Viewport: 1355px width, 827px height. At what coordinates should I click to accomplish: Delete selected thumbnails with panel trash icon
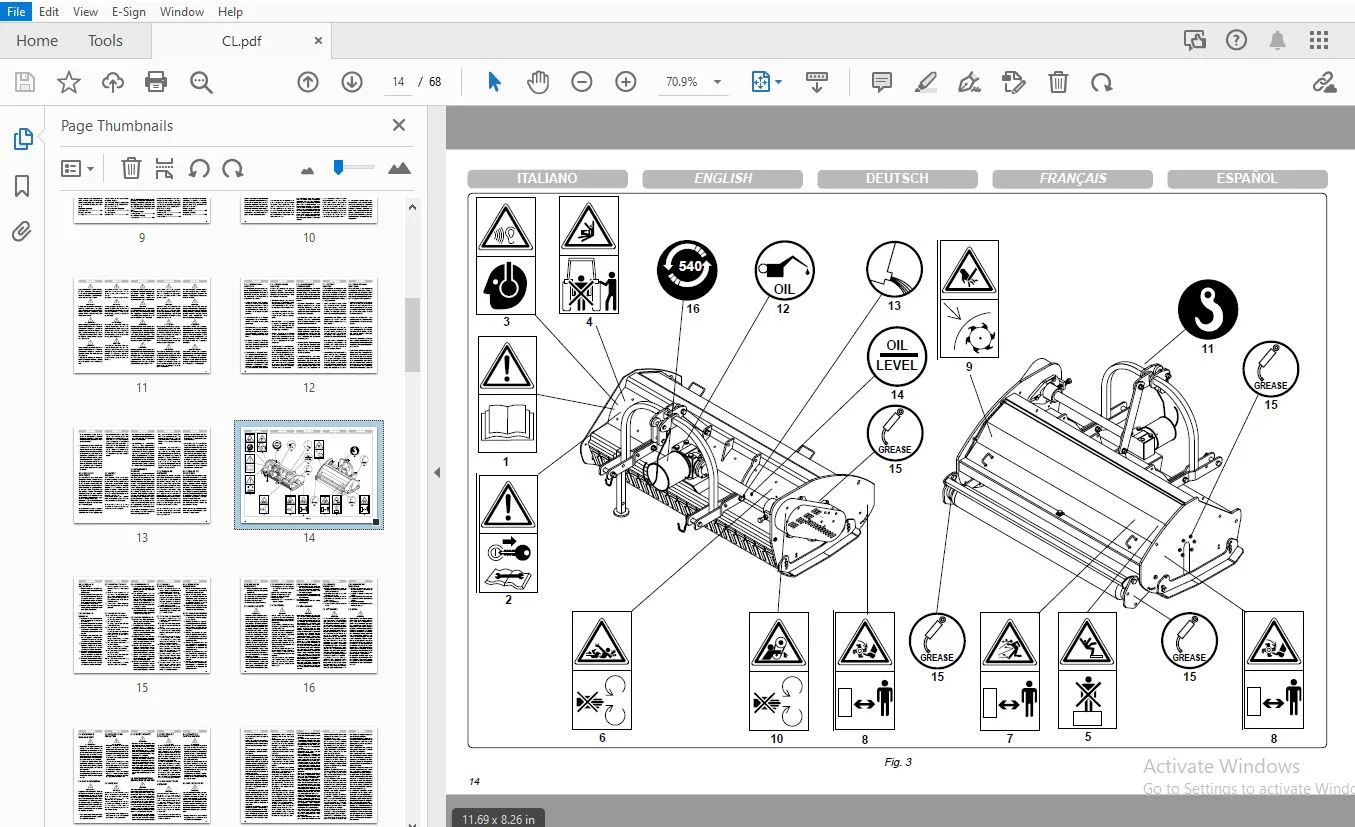pyautogui.click(x=131, y=168)
